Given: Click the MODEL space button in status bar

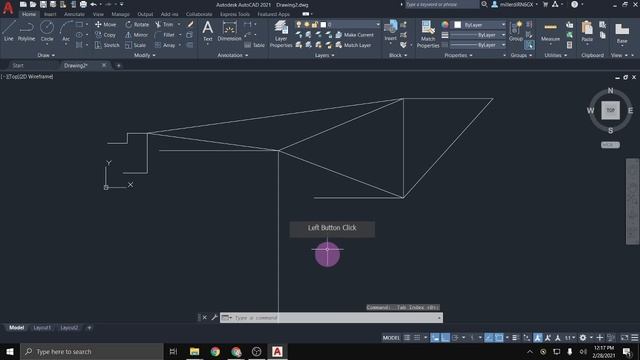Looking at the screenshot, I should 391,338.
